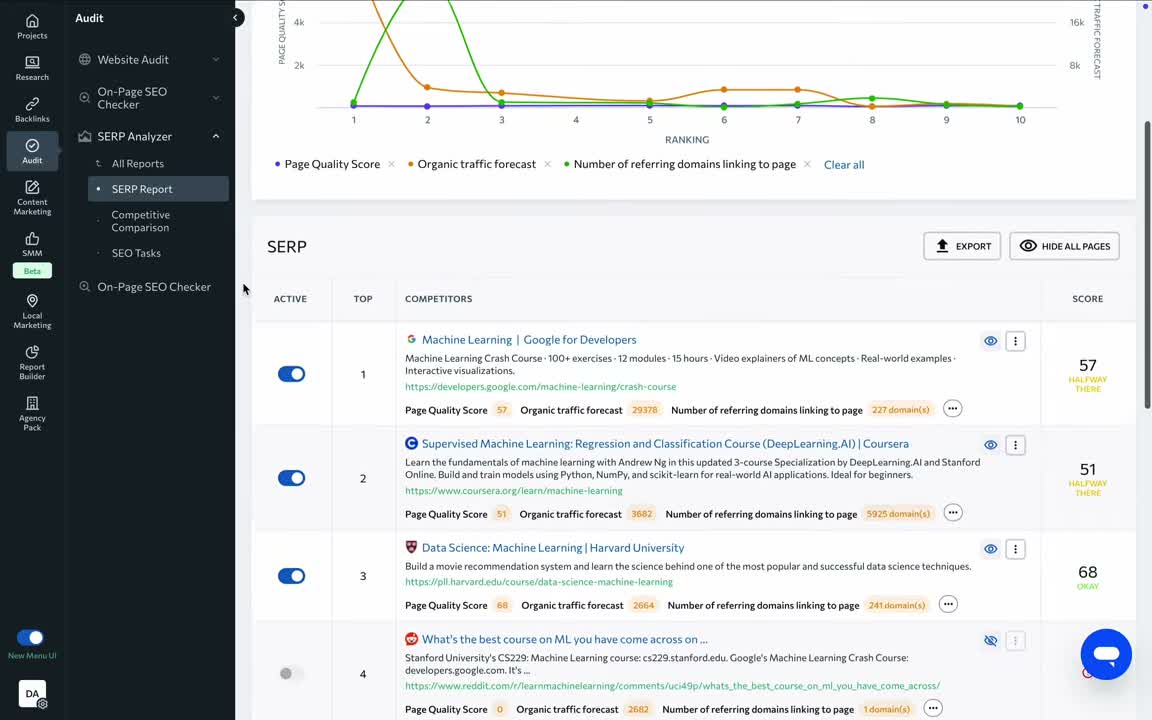
Task: Hide Coursera page with eye icon
Action: coord(990,444)
